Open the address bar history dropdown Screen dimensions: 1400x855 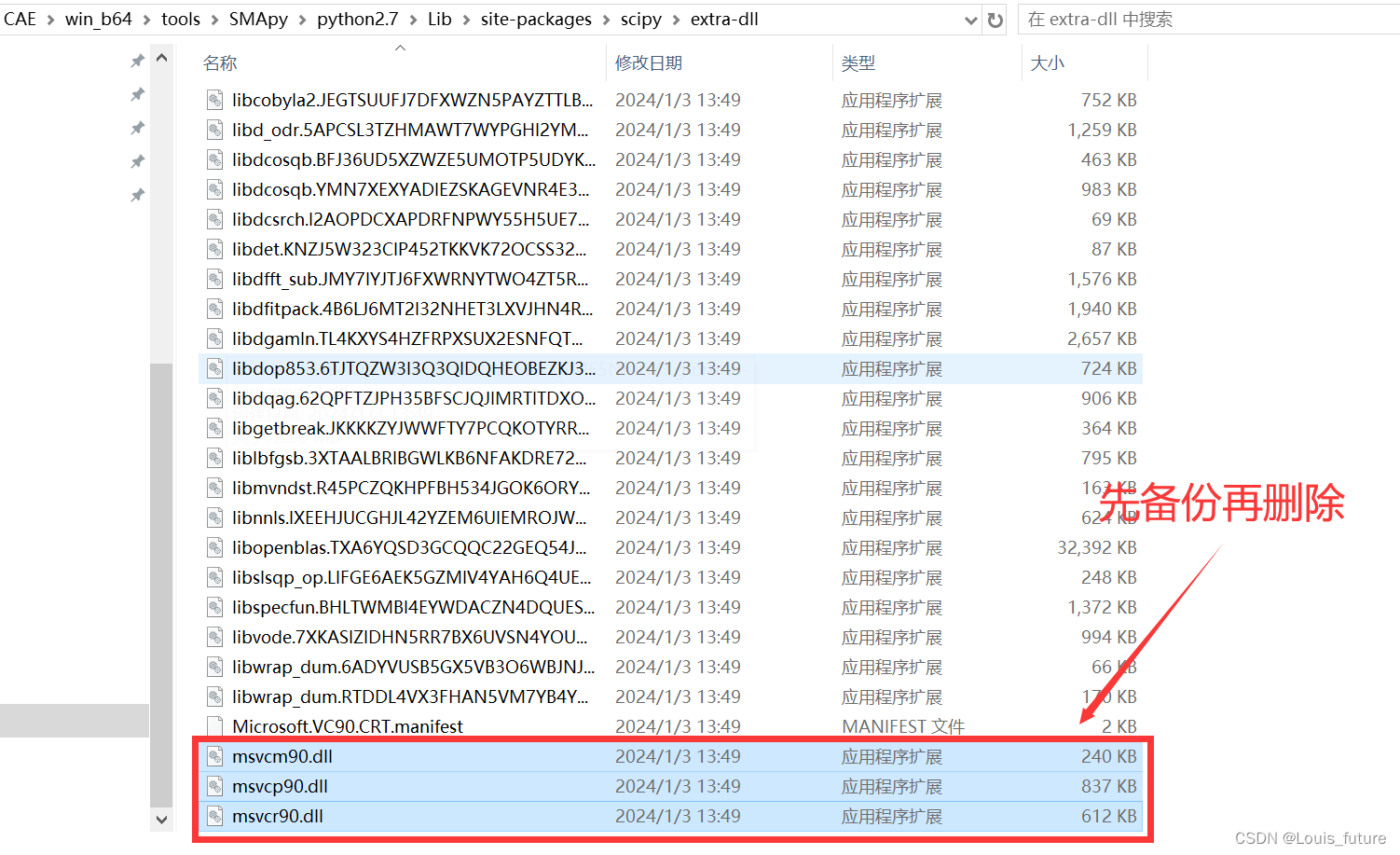pos(971,19)
